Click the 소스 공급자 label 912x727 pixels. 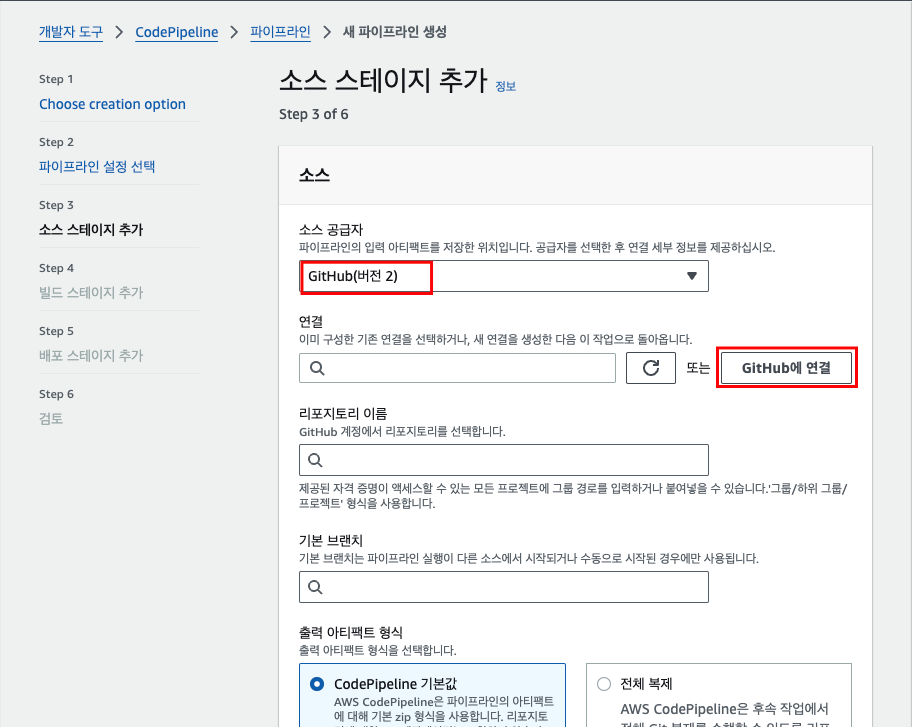point(331,230)
